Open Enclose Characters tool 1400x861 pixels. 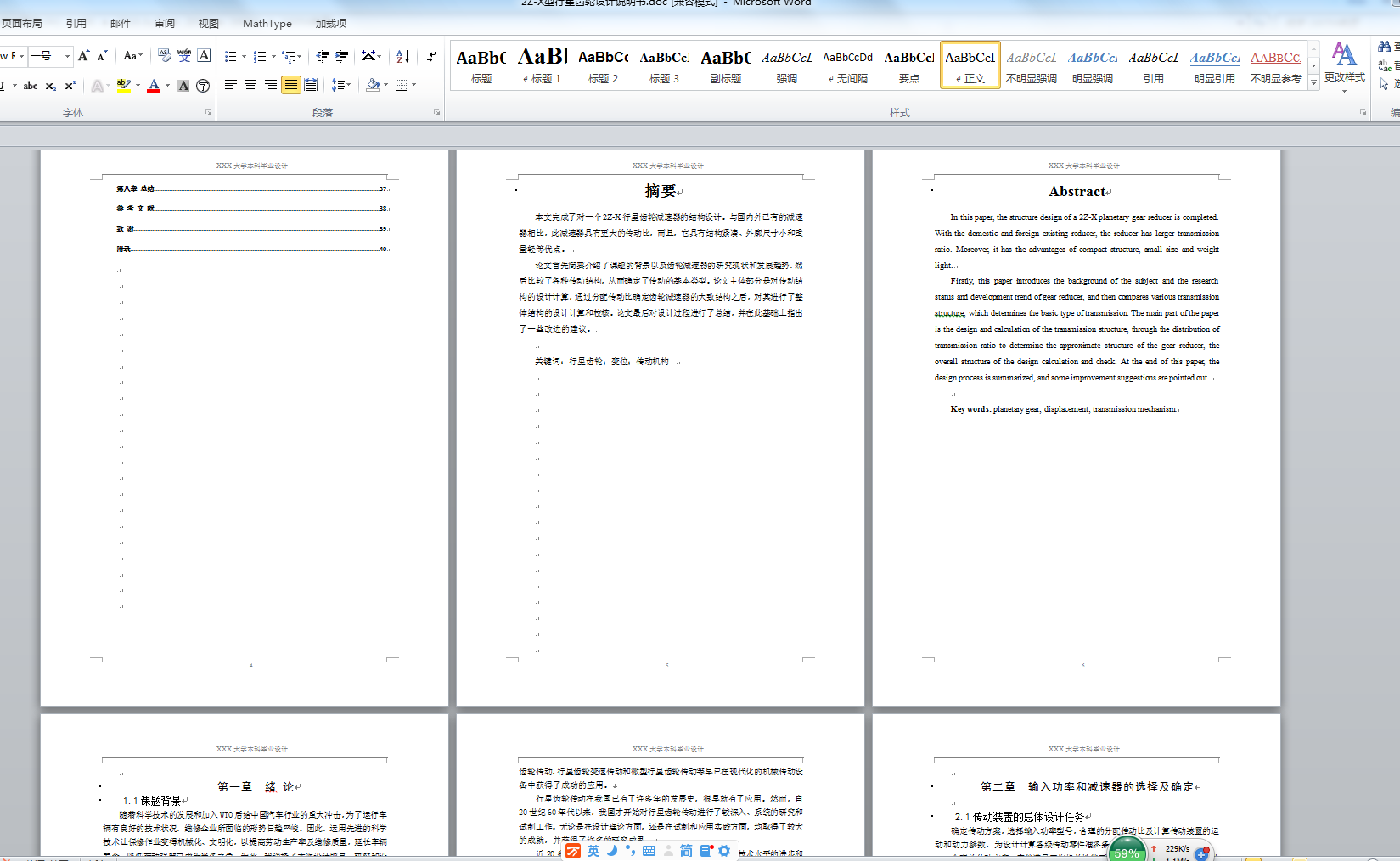(x=203, y=85)
